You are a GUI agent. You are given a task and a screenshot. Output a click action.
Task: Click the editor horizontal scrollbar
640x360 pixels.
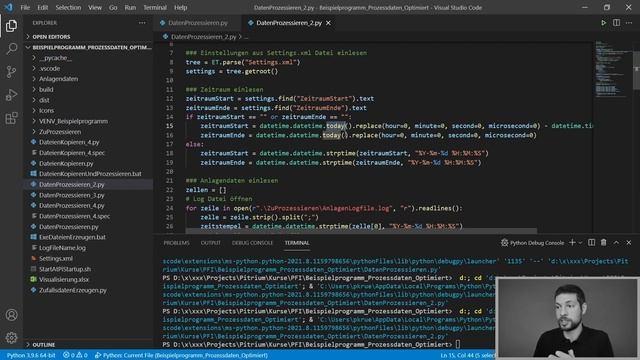pyautogui.click(x=361, y=231)
